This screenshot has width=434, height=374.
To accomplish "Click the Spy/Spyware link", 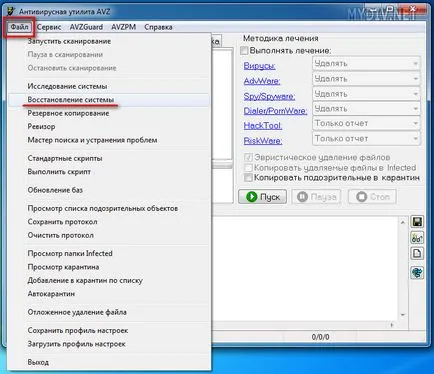I will 269,96.
